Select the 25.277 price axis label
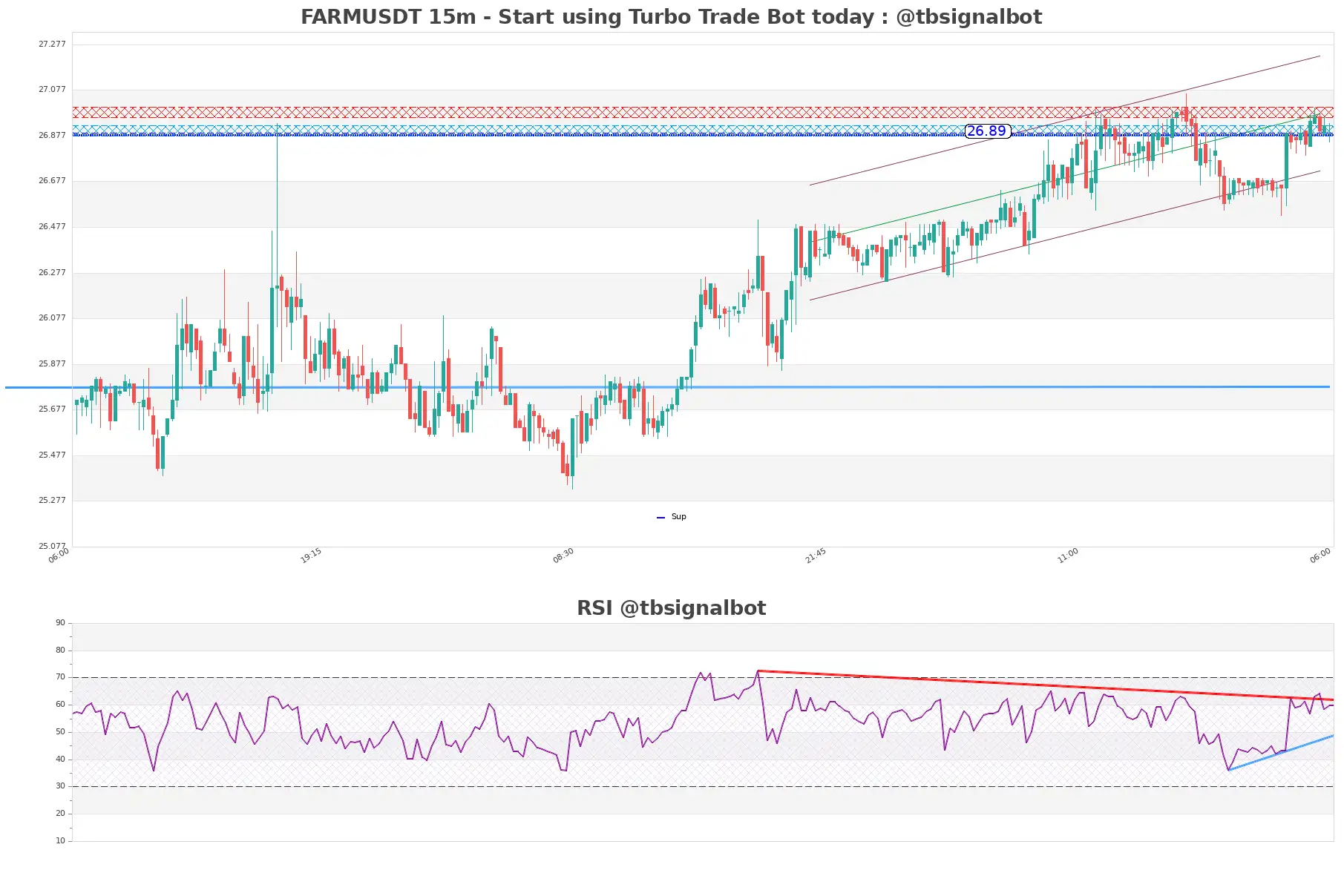Viewport: 1344px width, 896px height. pos(52,501)
